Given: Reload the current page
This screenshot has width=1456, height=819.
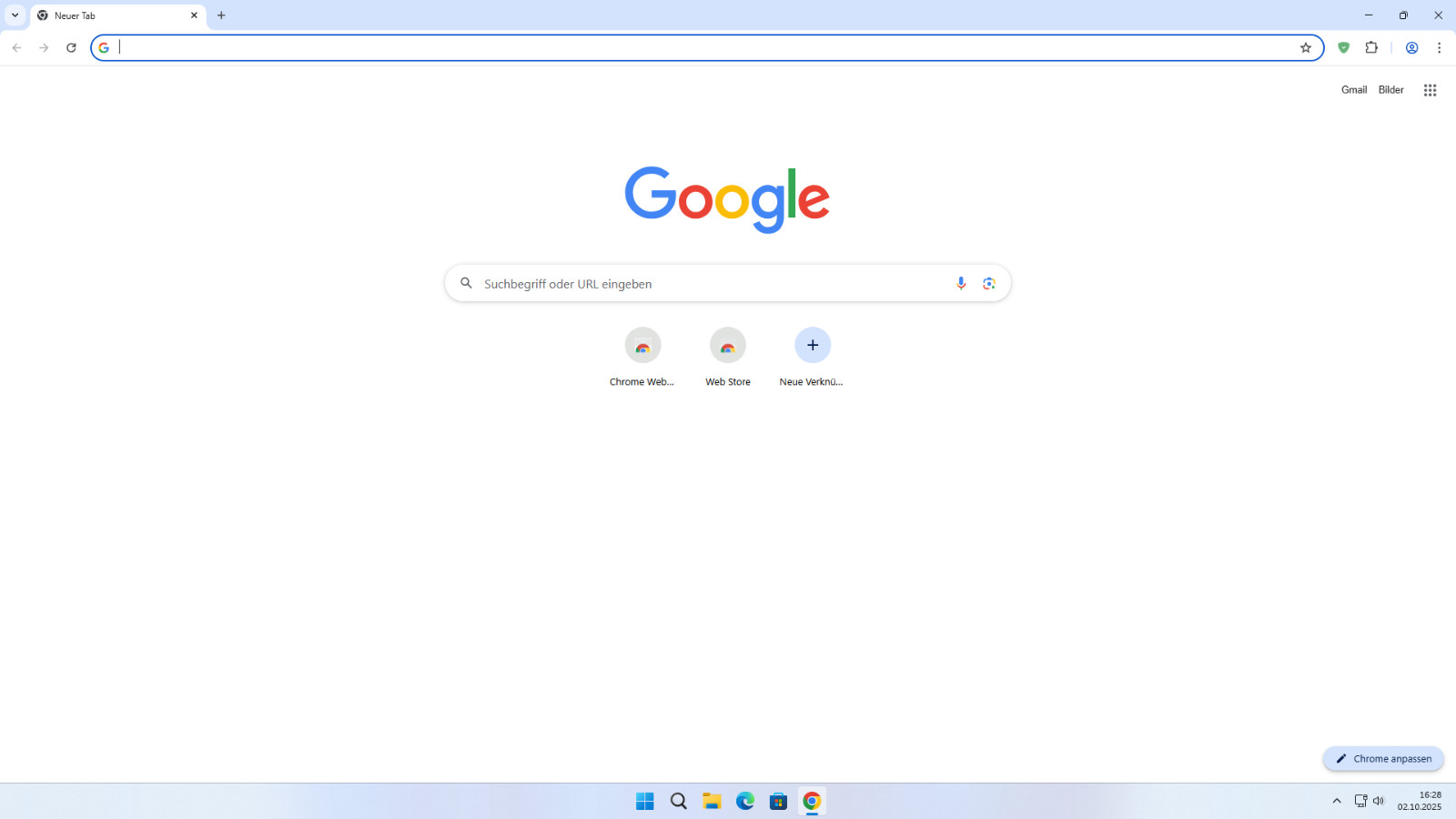Looking at the screenshot, I should click(x=71, y=47).
